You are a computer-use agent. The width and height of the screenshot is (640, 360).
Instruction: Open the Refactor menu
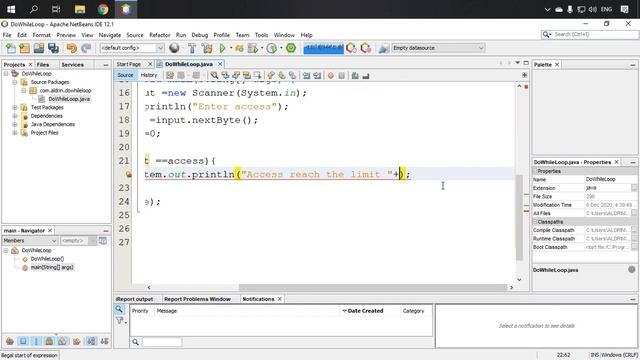[160, 35]
